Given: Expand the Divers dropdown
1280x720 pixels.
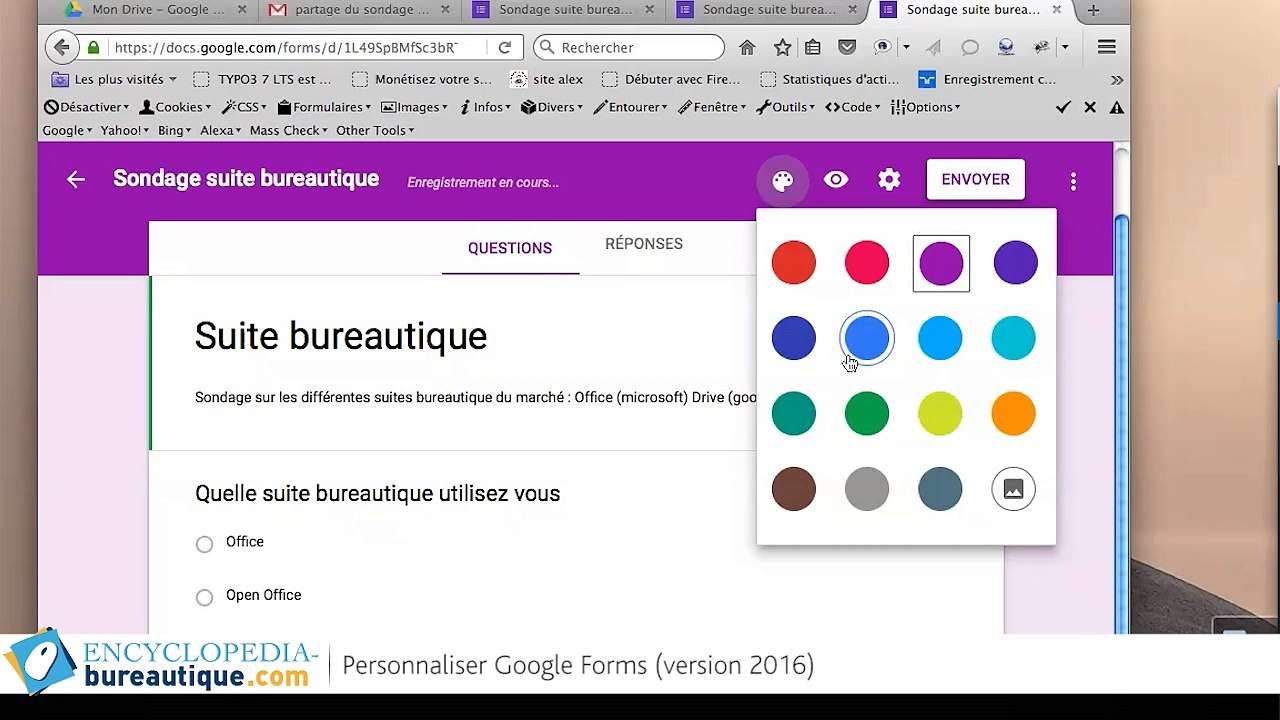Looking at the screenshot, I should [552, 107].
